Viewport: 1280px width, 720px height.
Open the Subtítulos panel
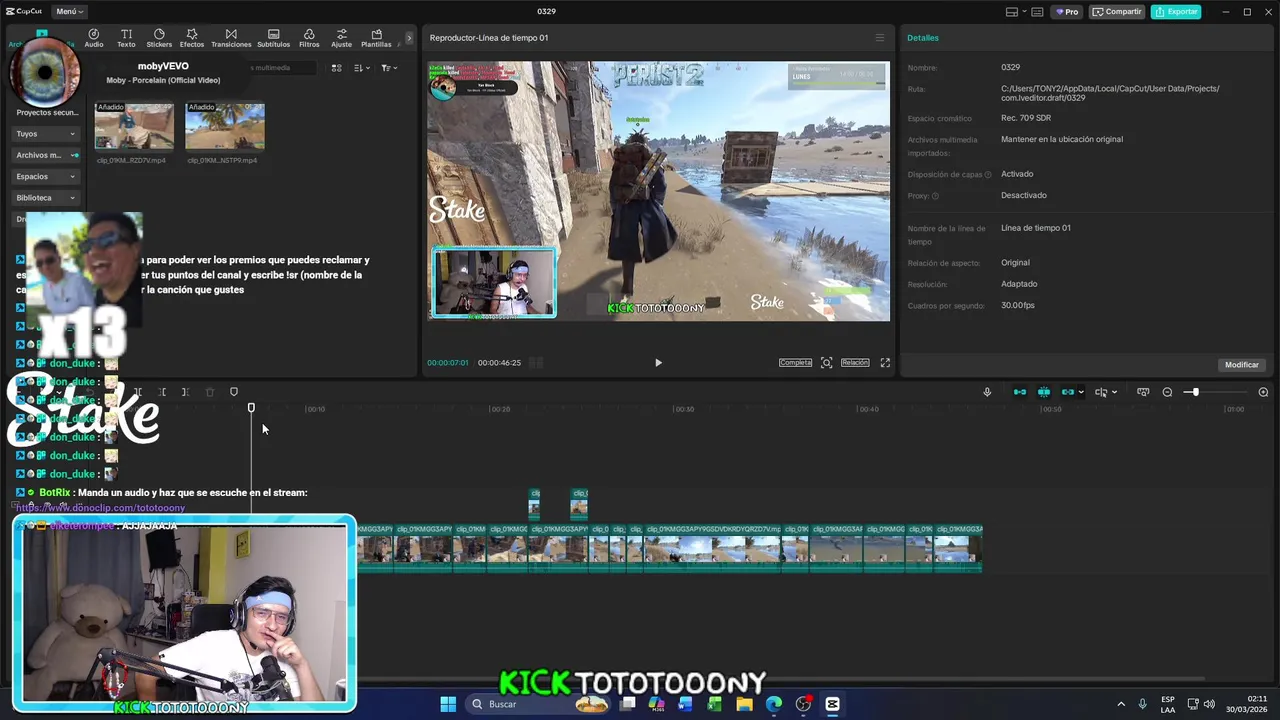click(274, 38)
